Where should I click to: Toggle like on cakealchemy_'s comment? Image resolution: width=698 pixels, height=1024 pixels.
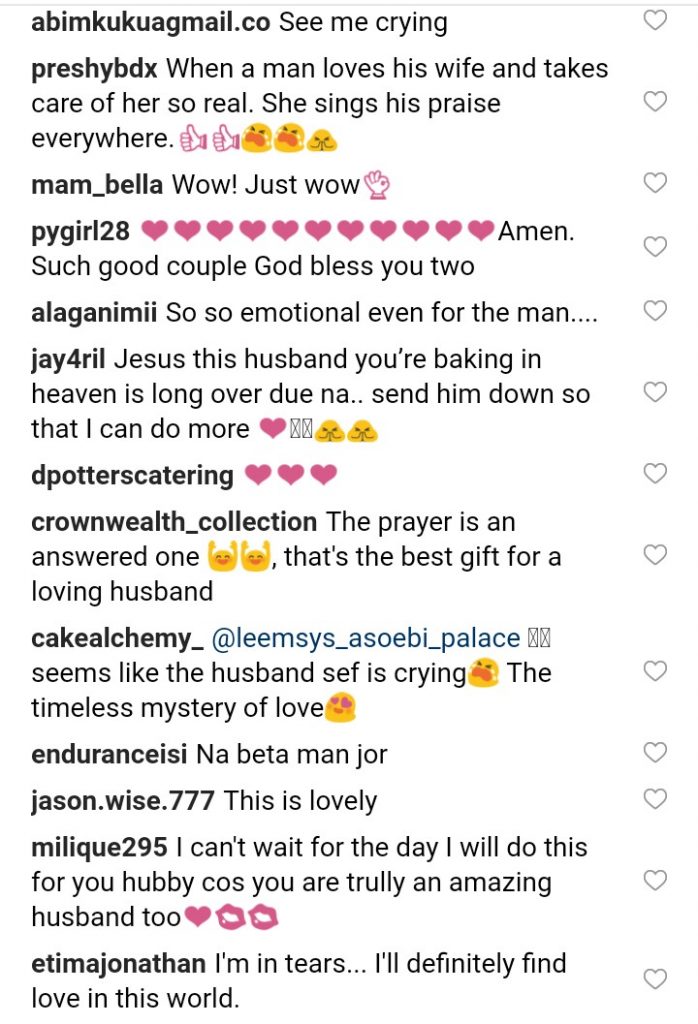654,670
